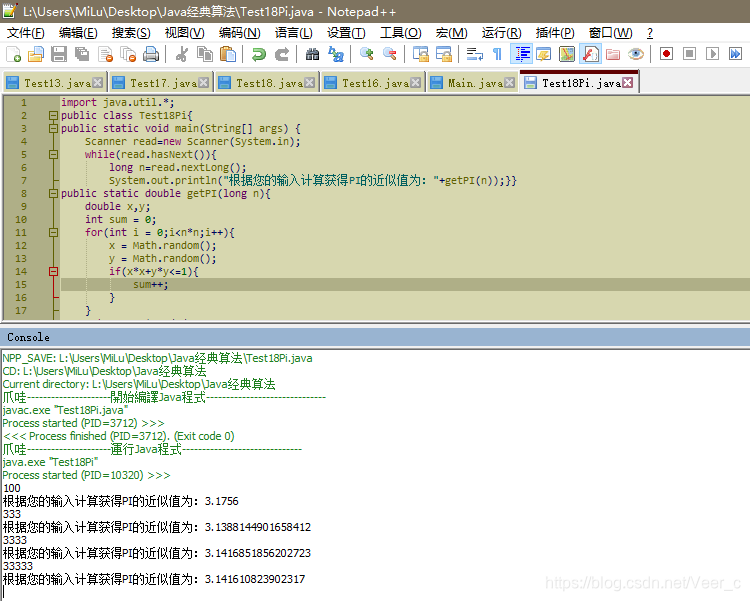The width and height of the screenshot is (750, 601).
Task: Open Find with the binoculars icon
Action: [312, 54]
